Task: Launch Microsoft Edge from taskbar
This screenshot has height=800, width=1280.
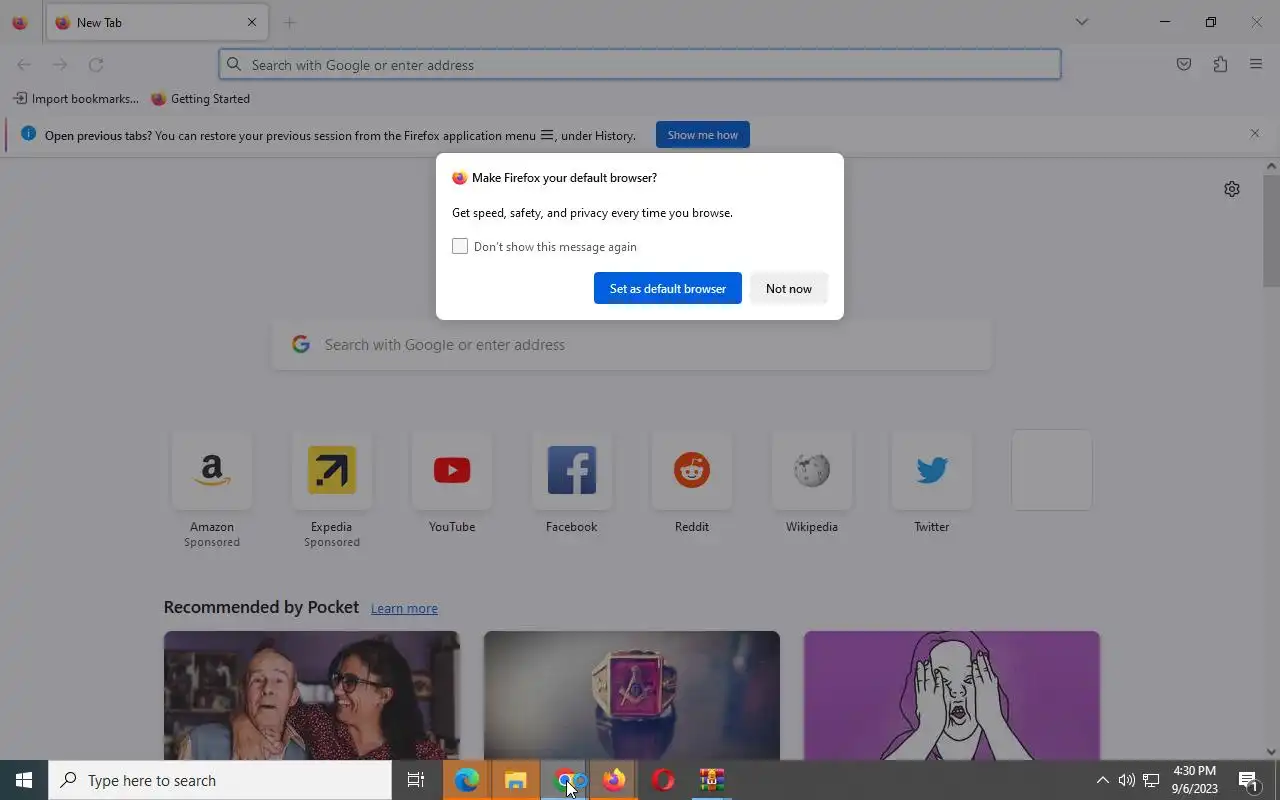Action: point(467,780)
